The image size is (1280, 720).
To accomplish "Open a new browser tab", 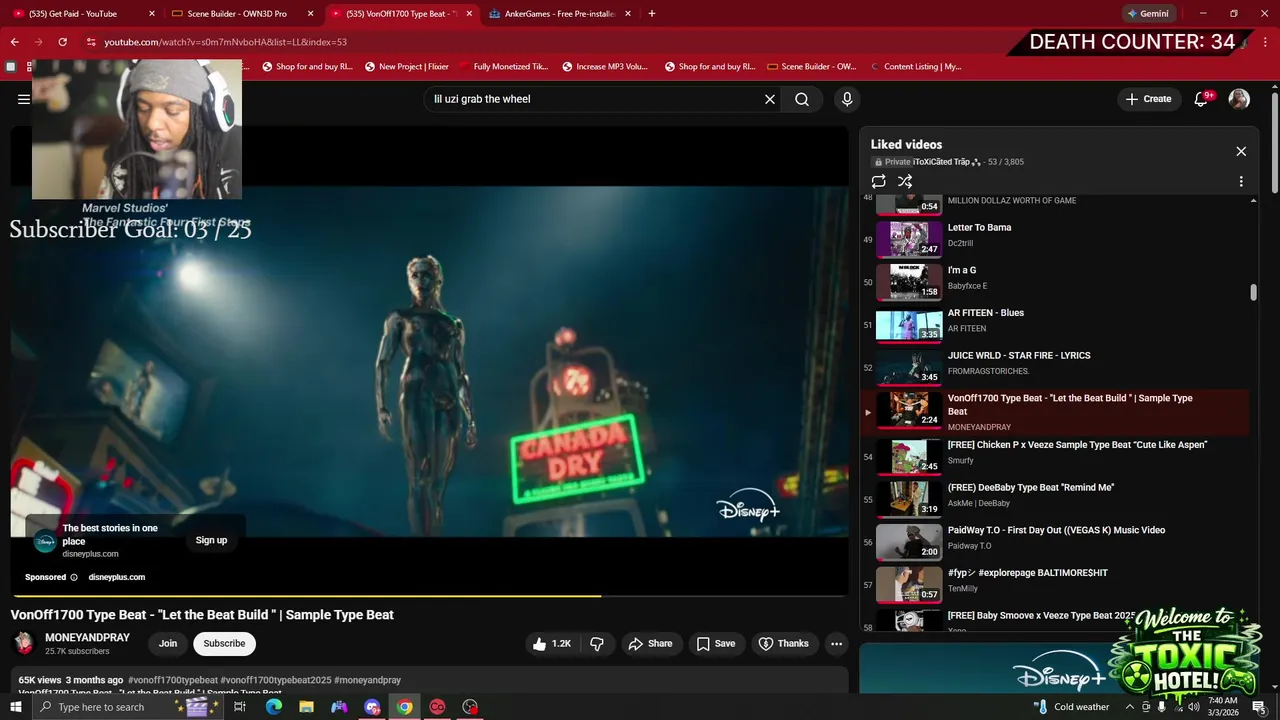I will pyautogui.click(x=652, y=14).
